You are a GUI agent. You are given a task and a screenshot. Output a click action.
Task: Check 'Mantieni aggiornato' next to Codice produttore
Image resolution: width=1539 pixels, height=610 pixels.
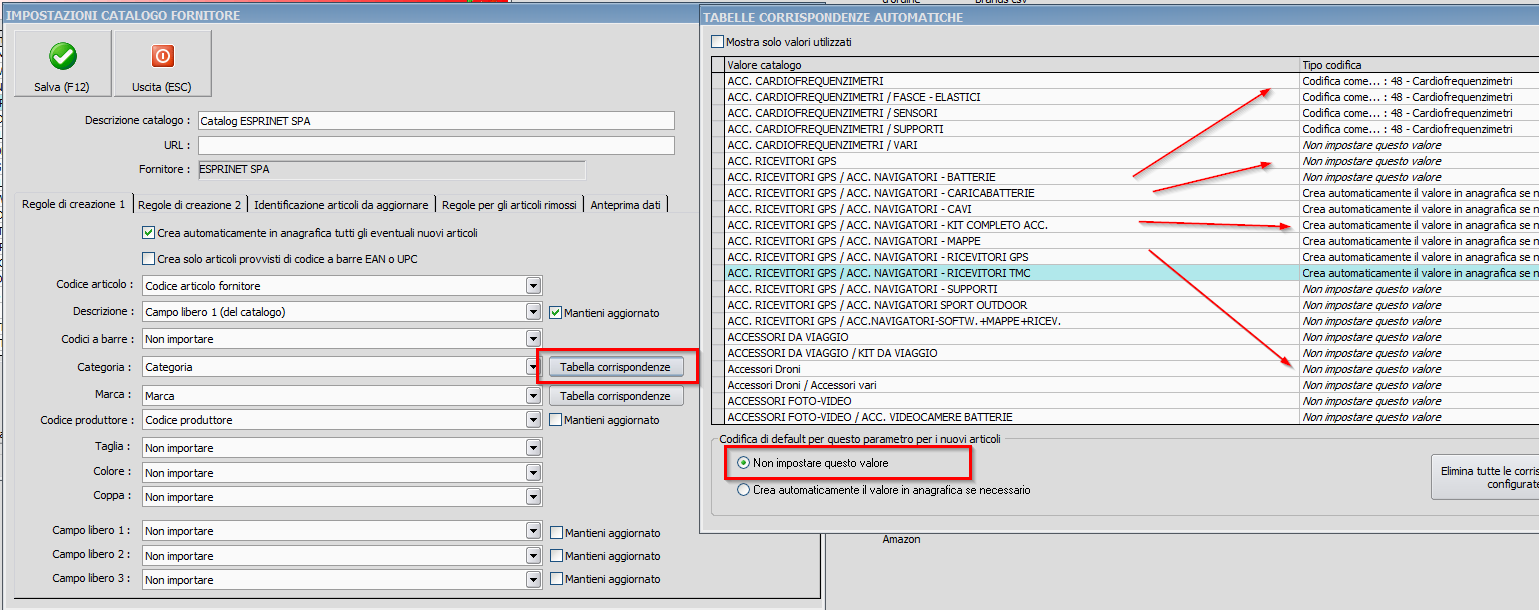(x=556, y=420)
